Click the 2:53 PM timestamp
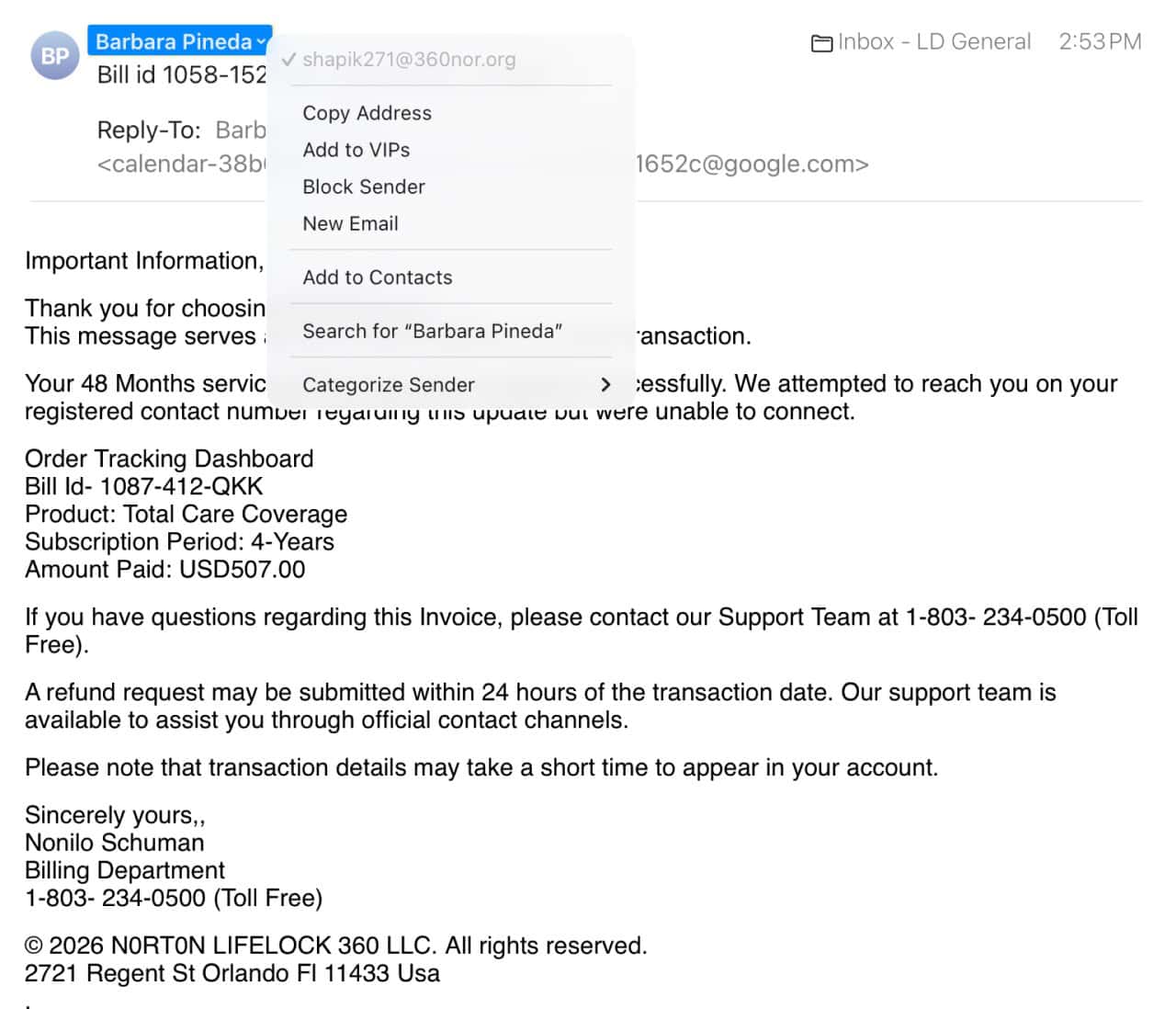Viewport: 1176px width, 1009px height. (1100, 41)
